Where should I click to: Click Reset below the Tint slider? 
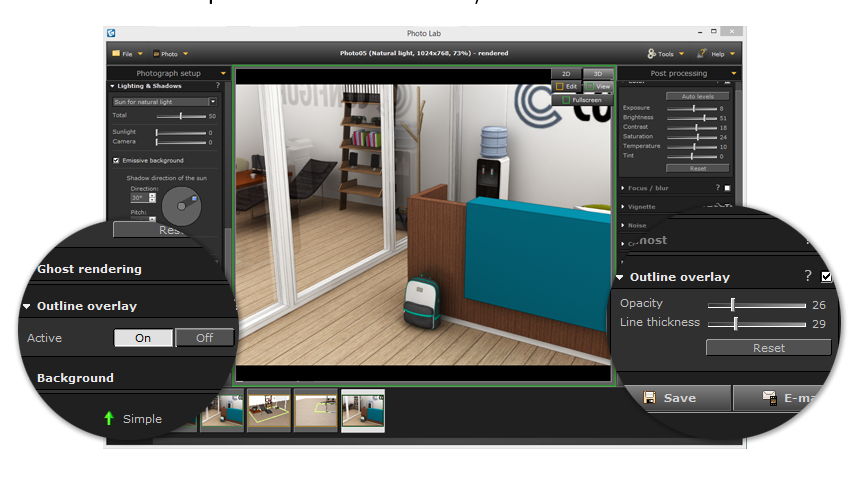698,169
